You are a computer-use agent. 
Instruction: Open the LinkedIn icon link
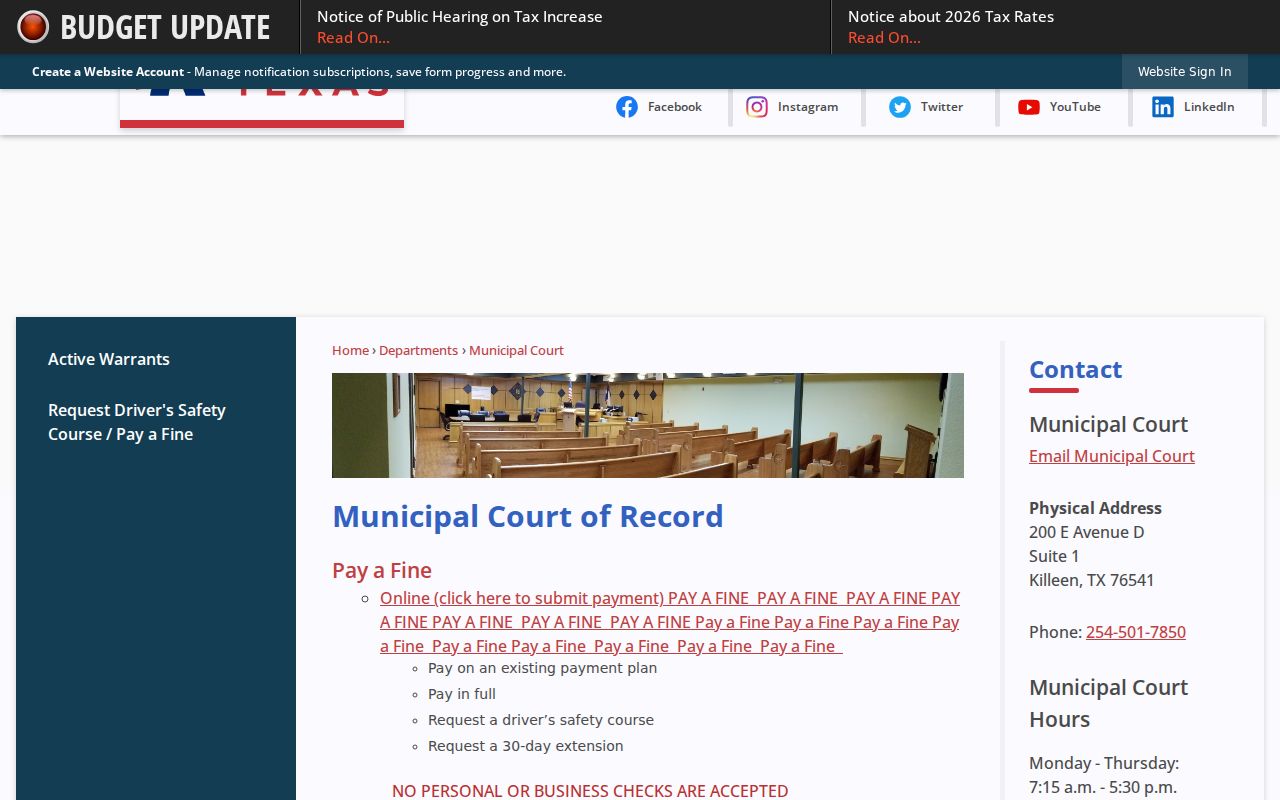tap(1163, 107)
